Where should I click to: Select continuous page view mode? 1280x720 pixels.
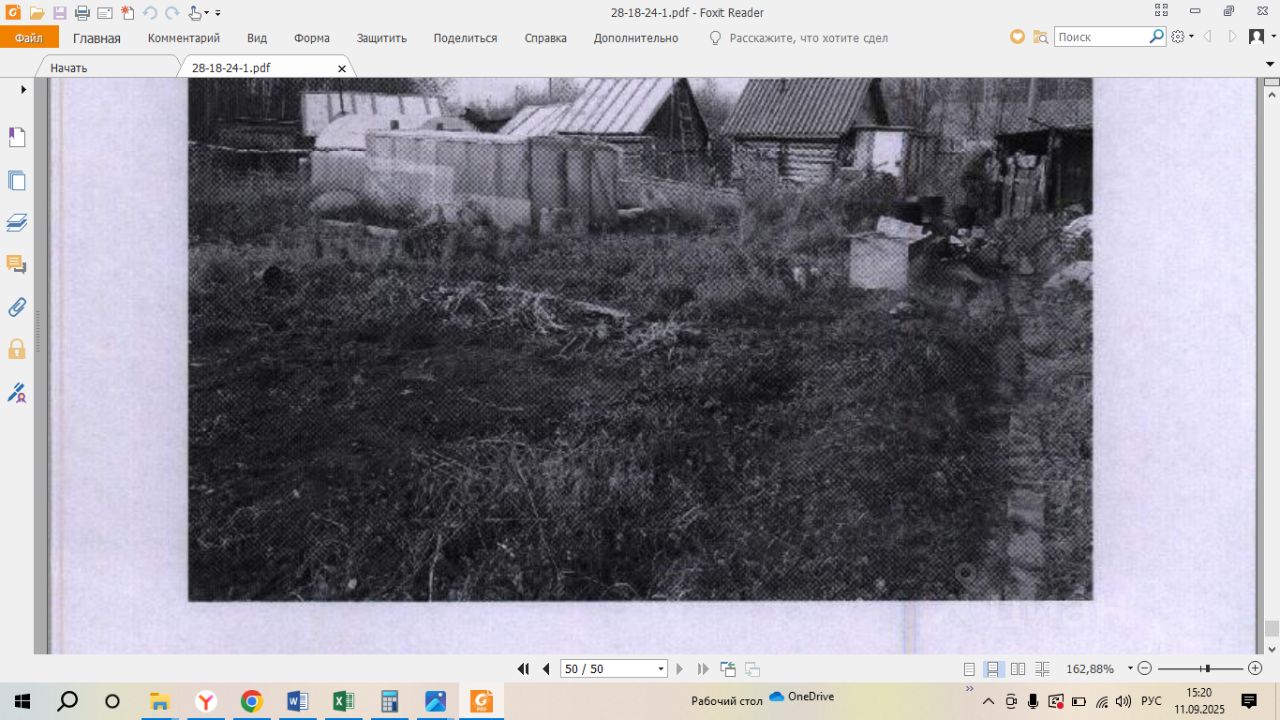[994, 669]
